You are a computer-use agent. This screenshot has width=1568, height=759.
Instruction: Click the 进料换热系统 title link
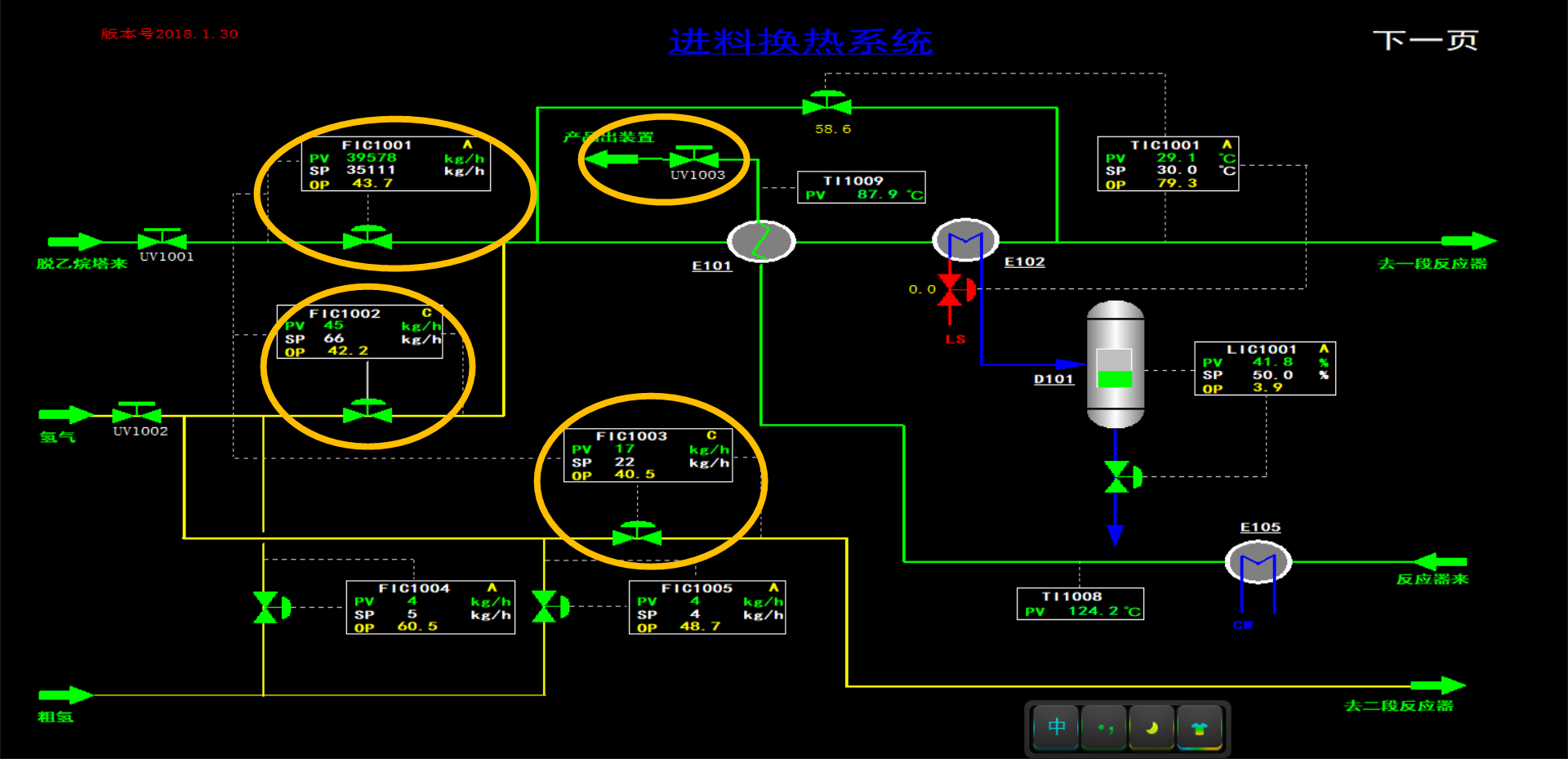pos(800,42)
